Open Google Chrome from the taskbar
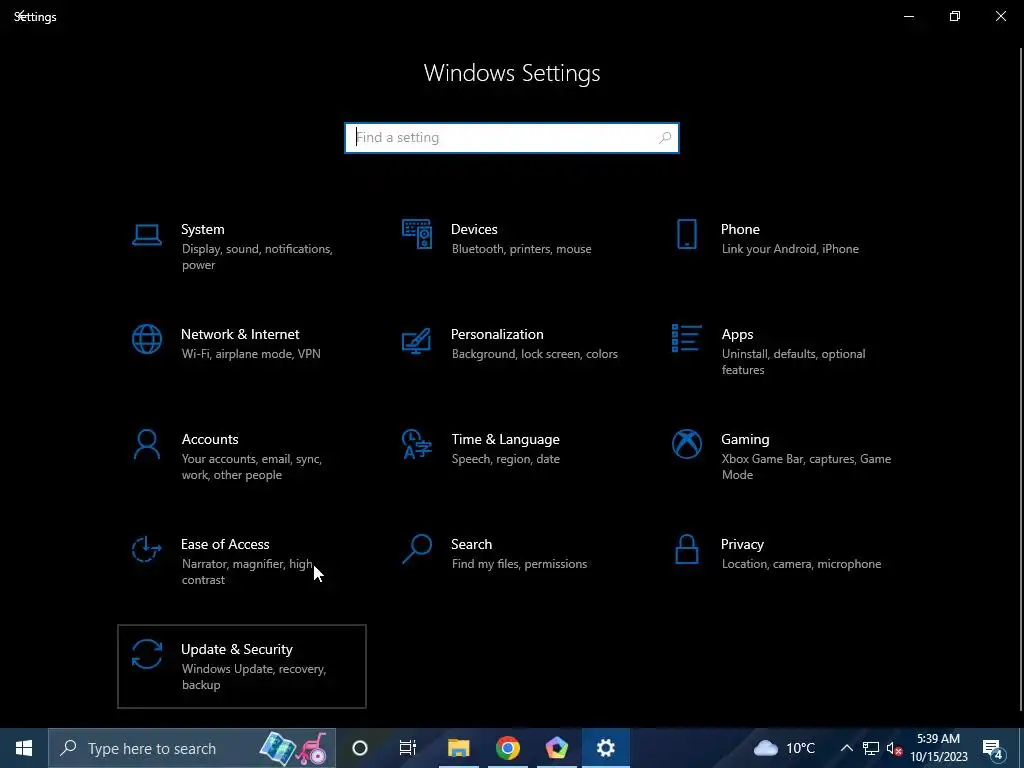Image resolution: width=1024 pixels, height=768 pixels. click(507, 748)
